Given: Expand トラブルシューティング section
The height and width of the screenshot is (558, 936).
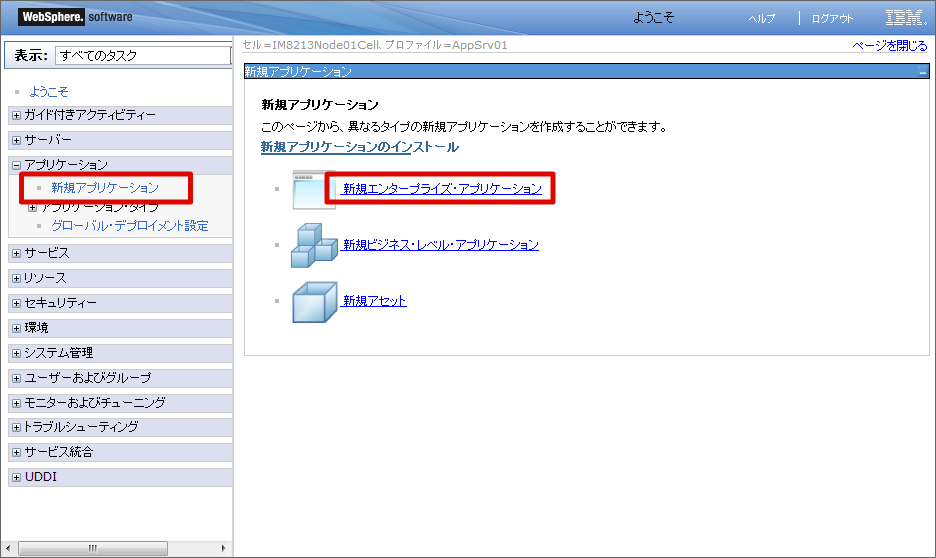Looking at the screenshot, I should tap(17, 428).
